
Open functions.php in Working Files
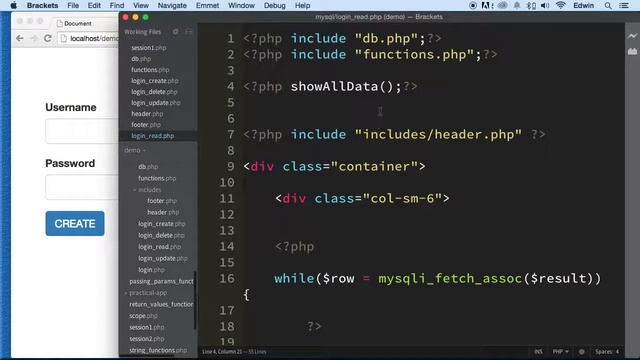click(x=150, y=70)
